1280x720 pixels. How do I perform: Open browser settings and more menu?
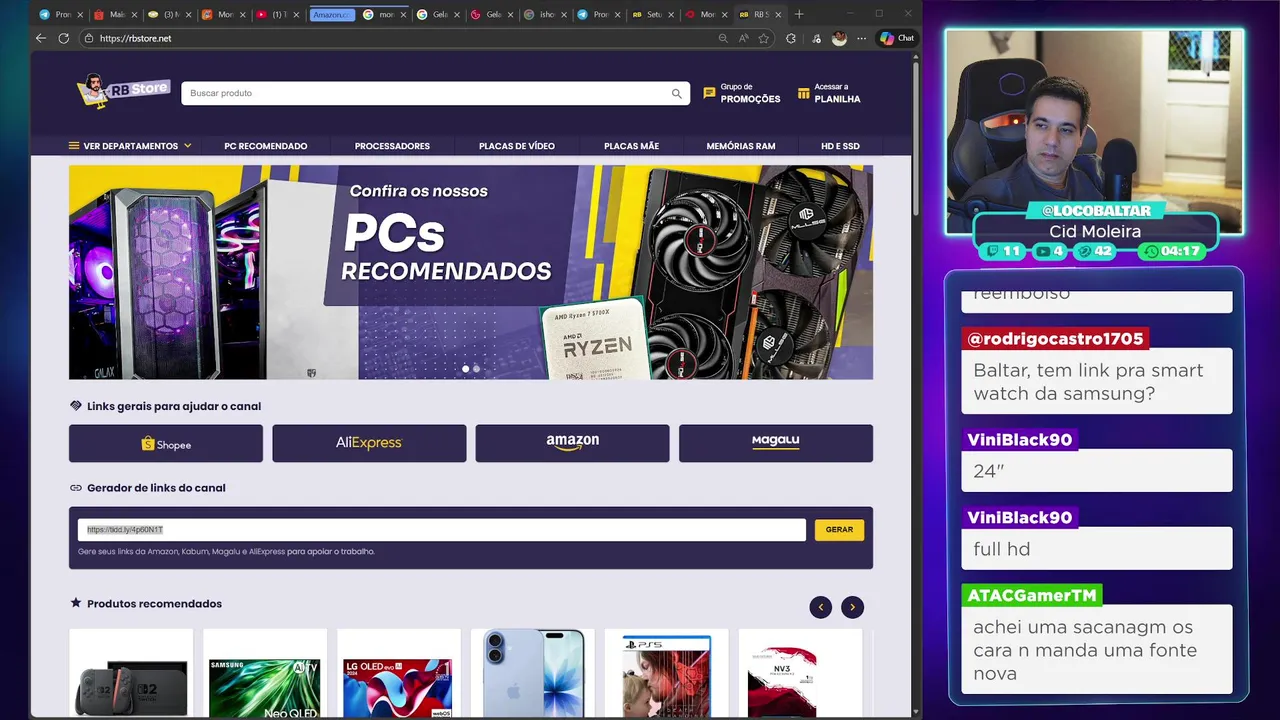tap(861, 38)
